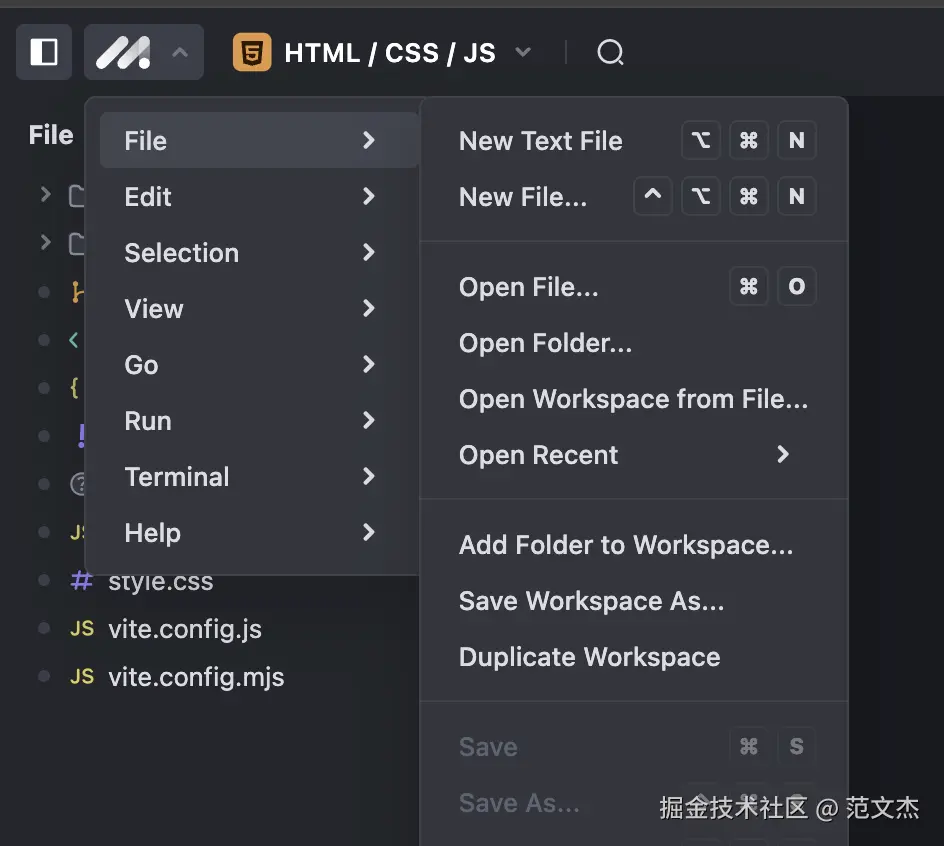The image size is (944, 846).
Task: Expand the HTML / CSS / JS dropdown
Action: pyautogui.click(x=523, y=52)
